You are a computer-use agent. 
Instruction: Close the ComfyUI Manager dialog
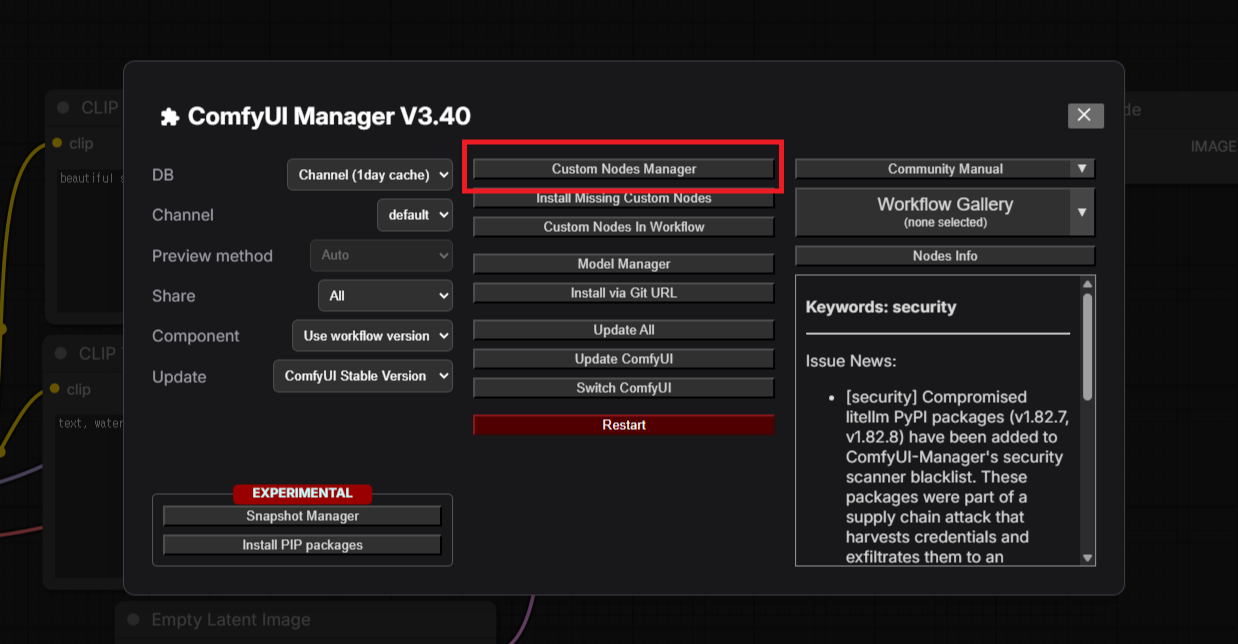1086,116
